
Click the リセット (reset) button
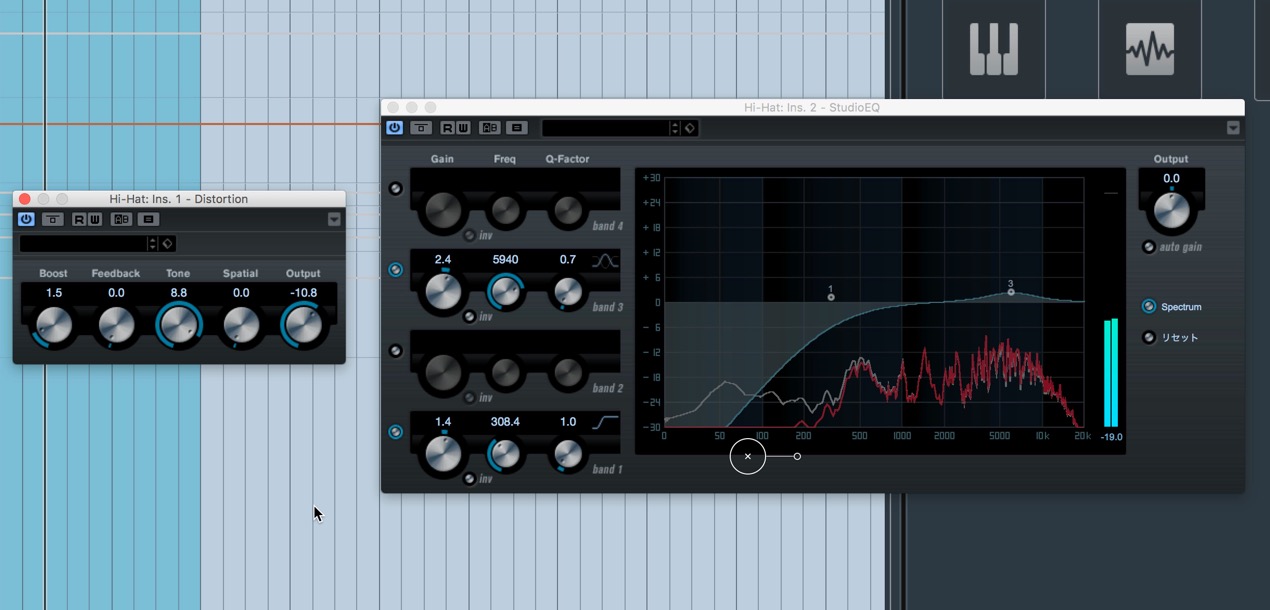pos(1149,337)
